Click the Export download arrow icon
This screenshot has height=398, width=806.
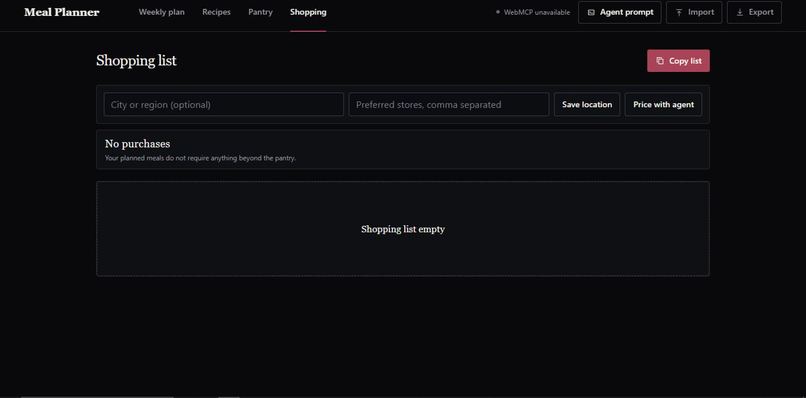coord(740,12)
